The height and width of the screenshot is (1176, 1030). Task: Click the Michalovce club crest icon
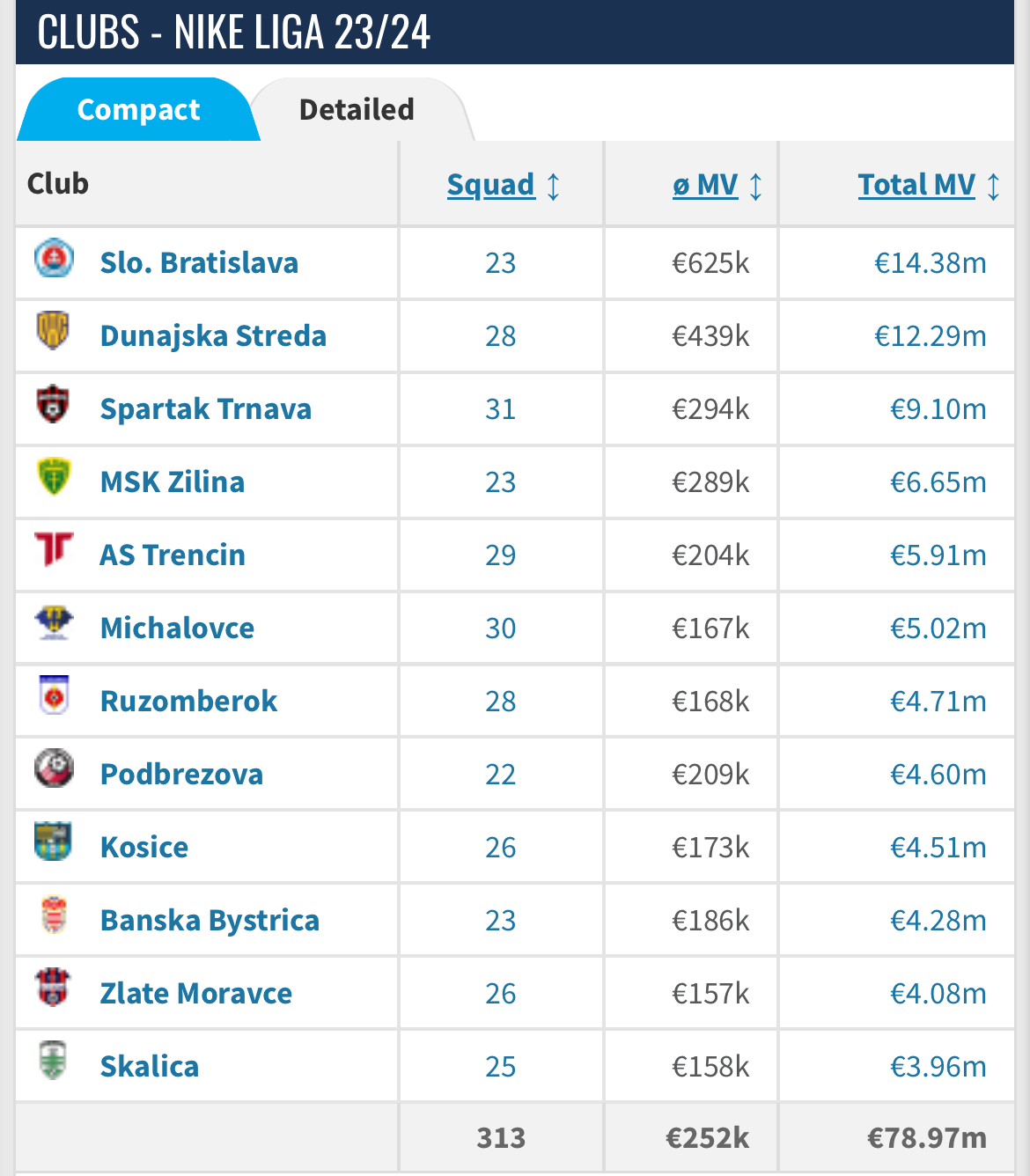[x=54, y=622]
